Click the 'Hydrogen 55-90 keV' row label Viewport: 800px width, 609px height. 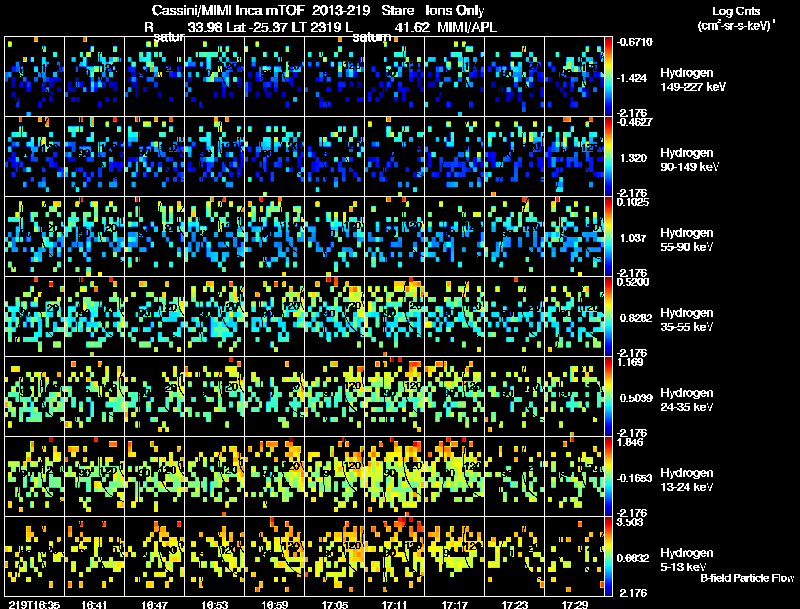pos(687,240)
